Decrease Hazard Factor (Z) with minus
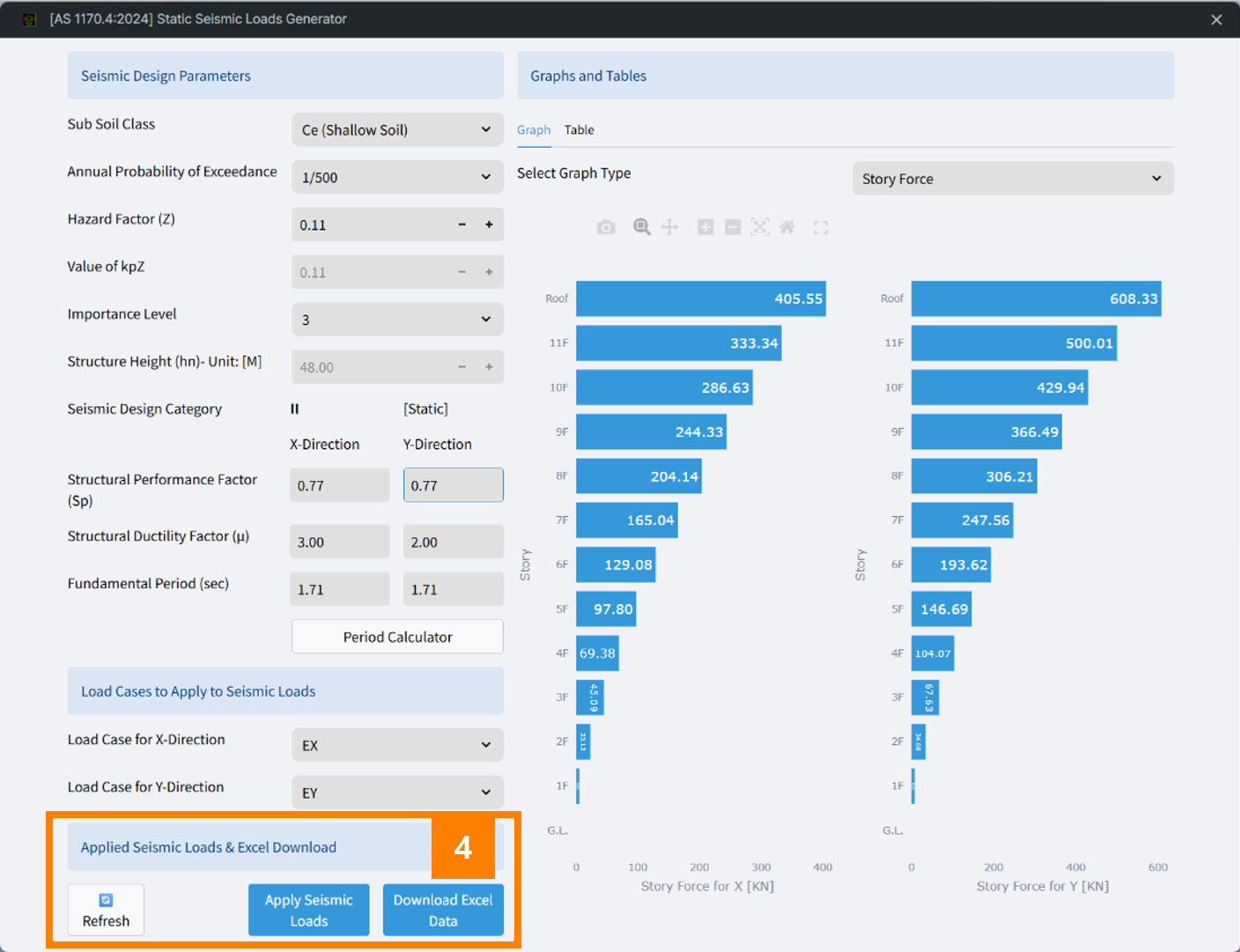Viewport: 1240px width, 952px height. (461, 225)
